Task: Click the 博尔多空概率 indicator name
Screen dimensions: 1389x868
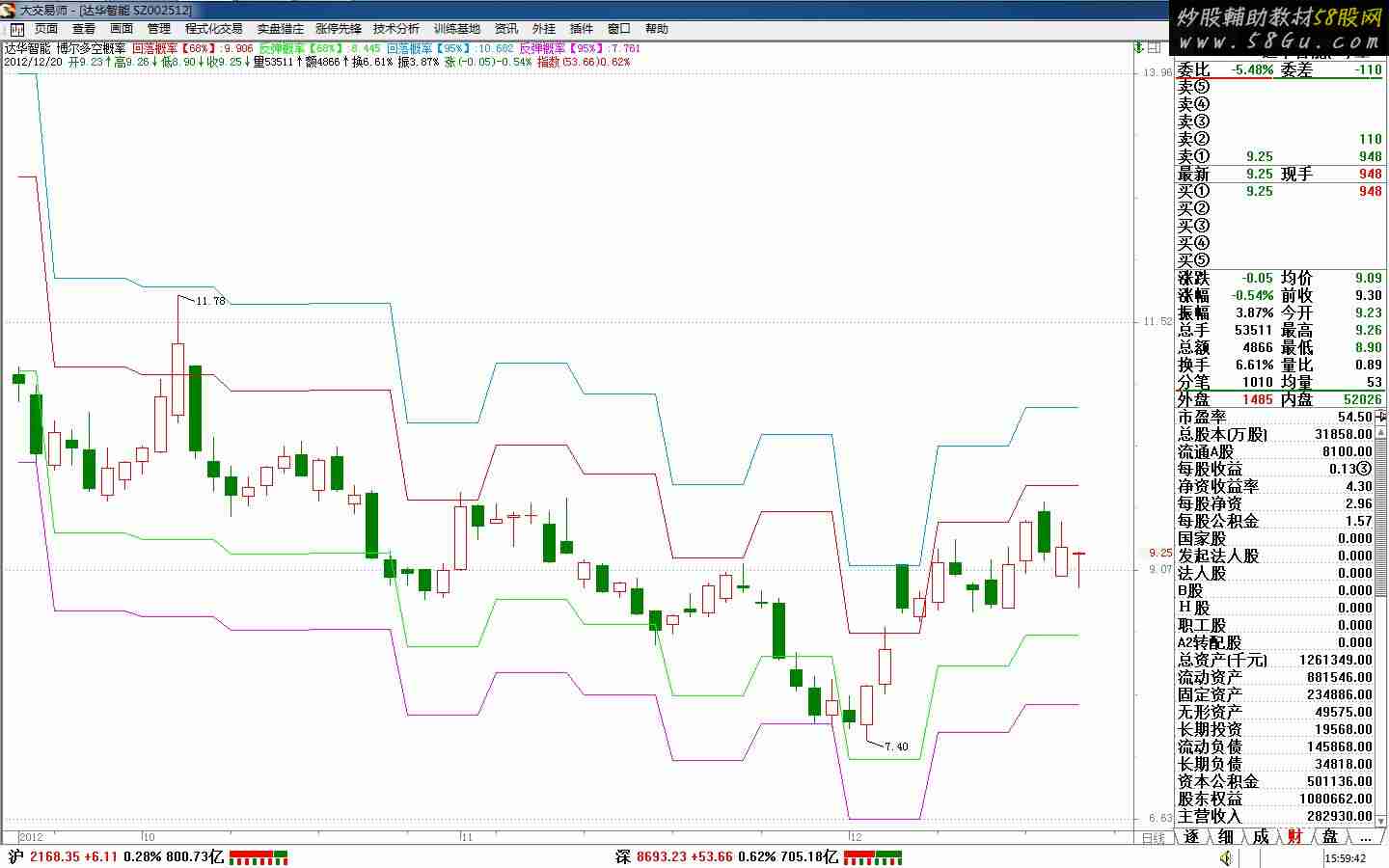Action: pyautogui.click(x=91, y=48)
